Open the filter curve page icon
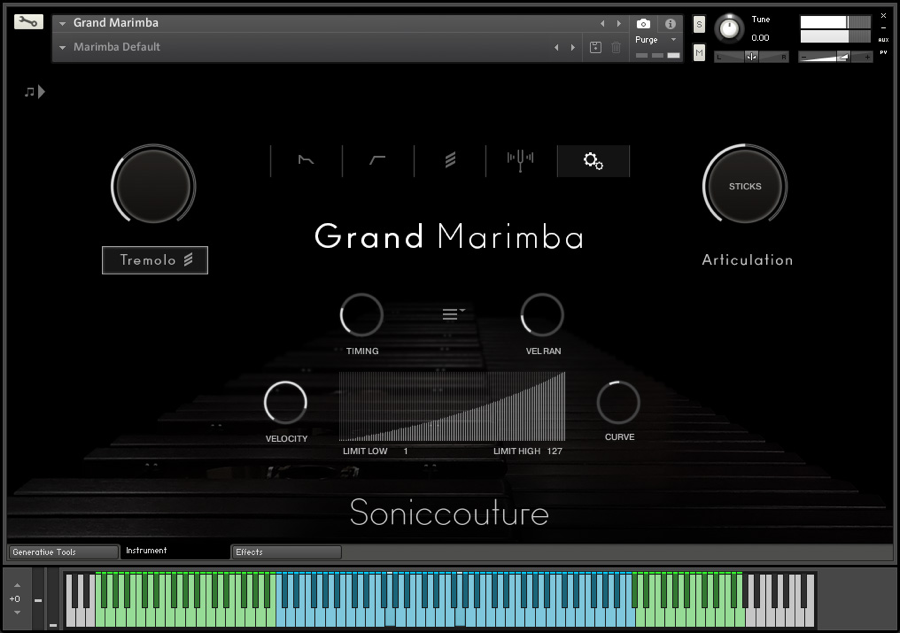Image resolution: width=900 pixels, height=633 pixels. click(x=378, y=161)
